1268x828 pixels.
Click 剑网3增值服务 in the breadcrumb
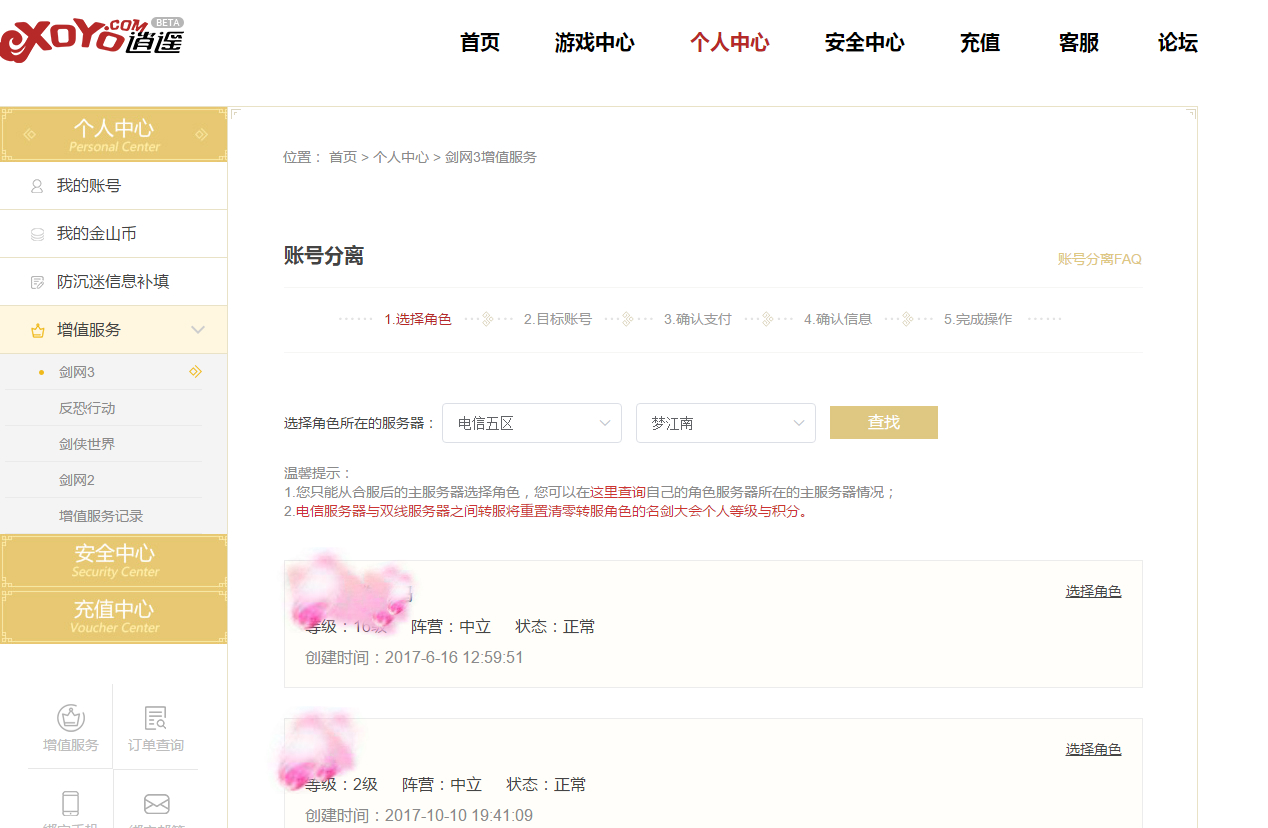(491, 157)
